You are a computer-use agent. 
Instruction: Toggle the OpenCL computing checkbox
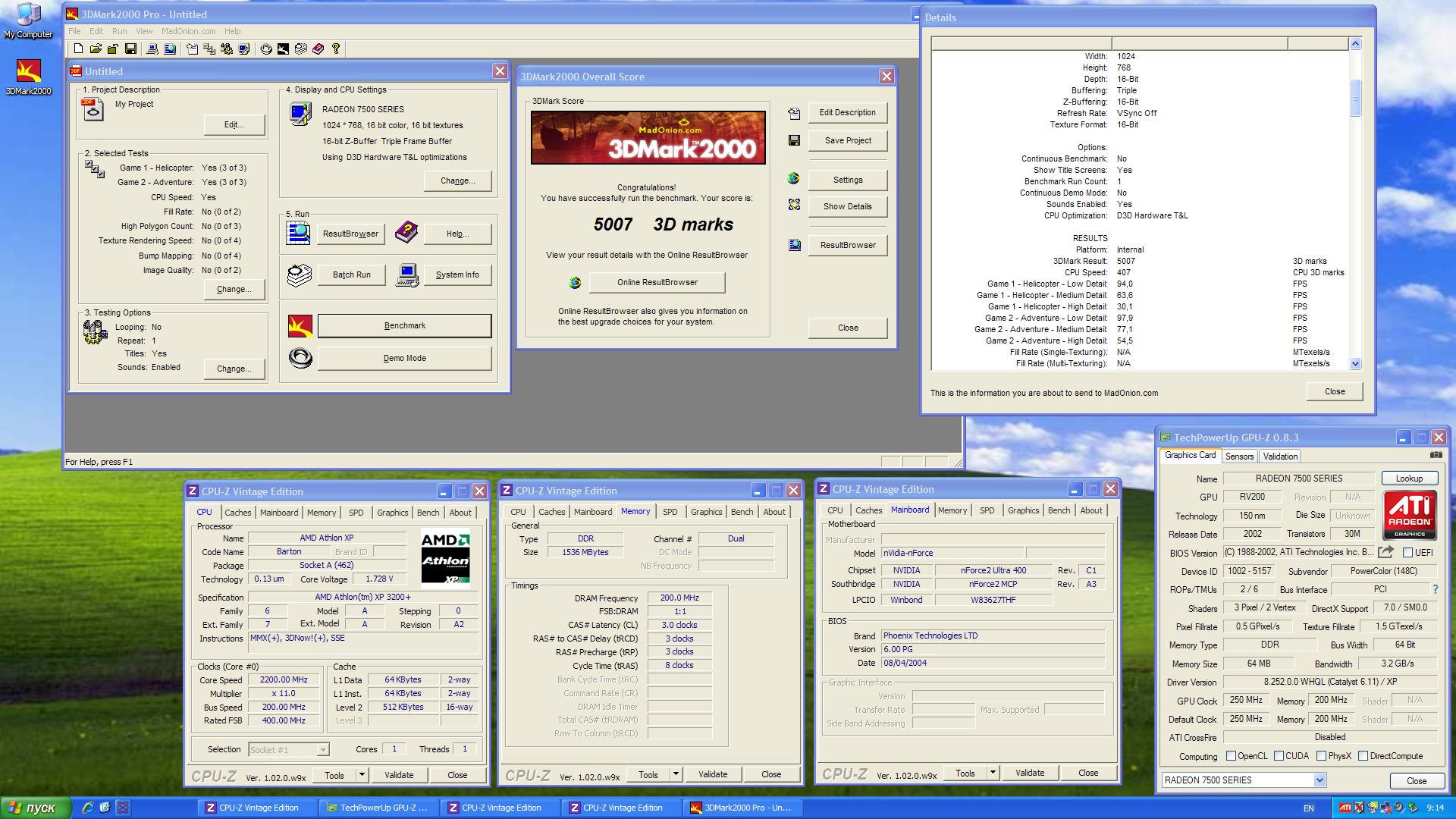(1232, 756)
